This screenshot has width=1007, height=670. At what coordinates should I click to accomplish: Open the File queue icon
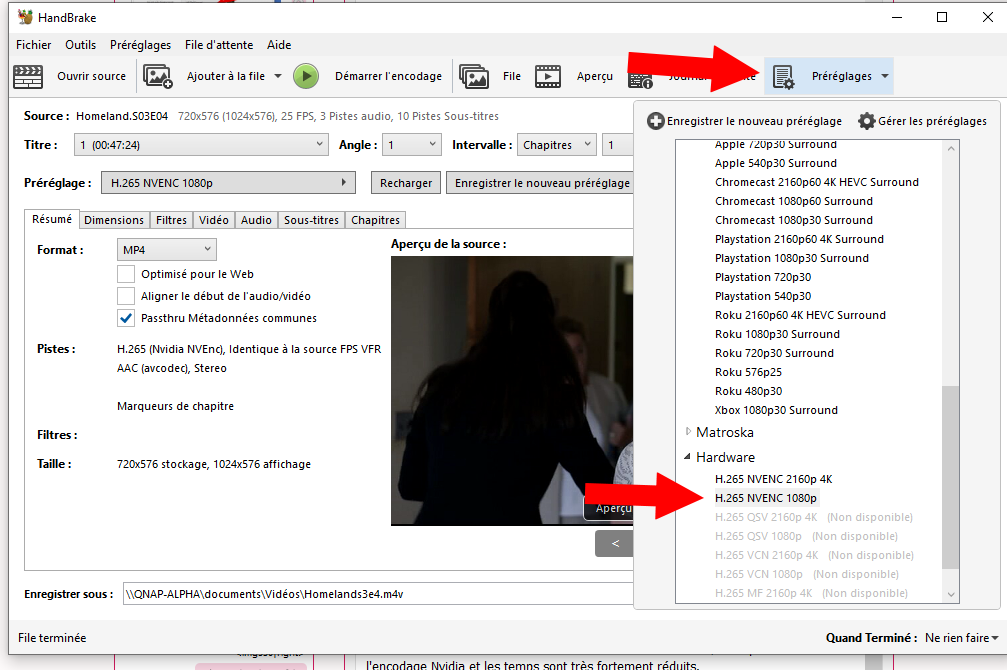pyautogui.click(x=474, y=76)
